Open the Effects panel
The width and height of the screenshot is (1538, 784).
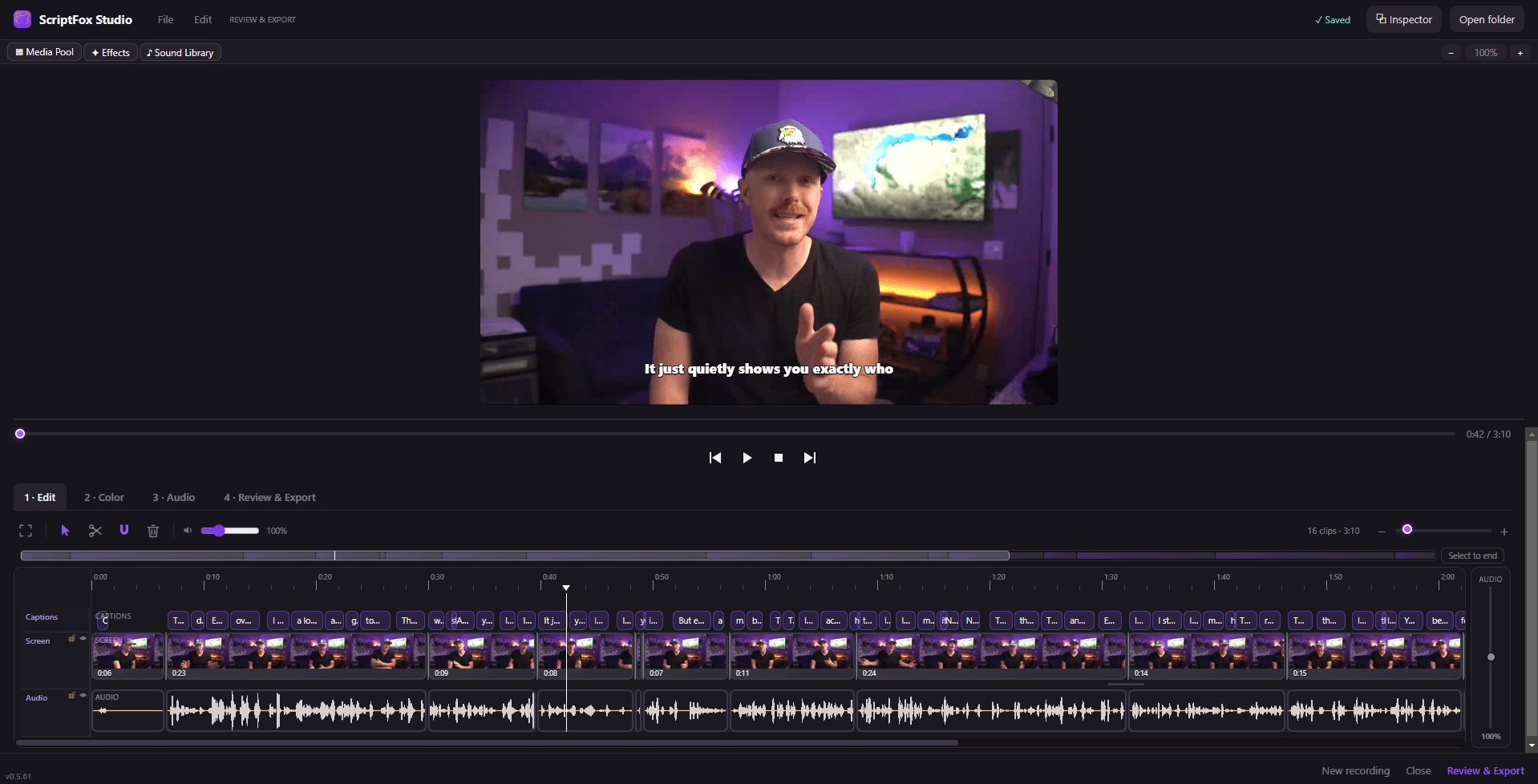tap(111, 52)
